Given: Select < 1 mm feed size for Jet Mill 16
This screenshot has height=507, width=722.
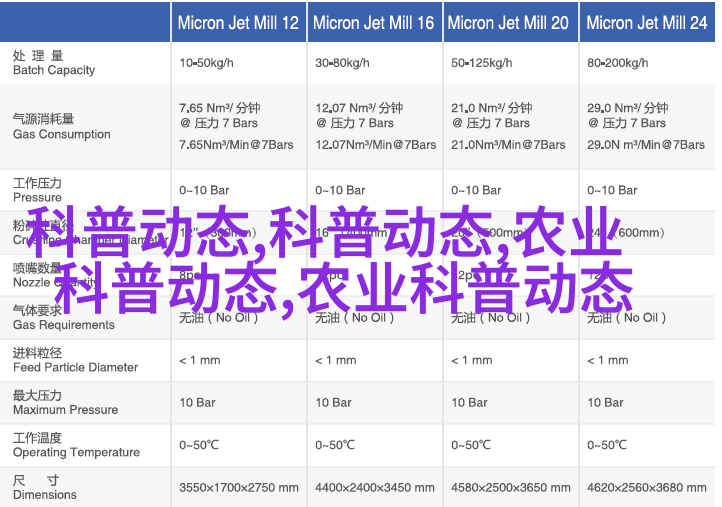Looking at the screenshot, I should pyautogui.click(x=336, y=360).
